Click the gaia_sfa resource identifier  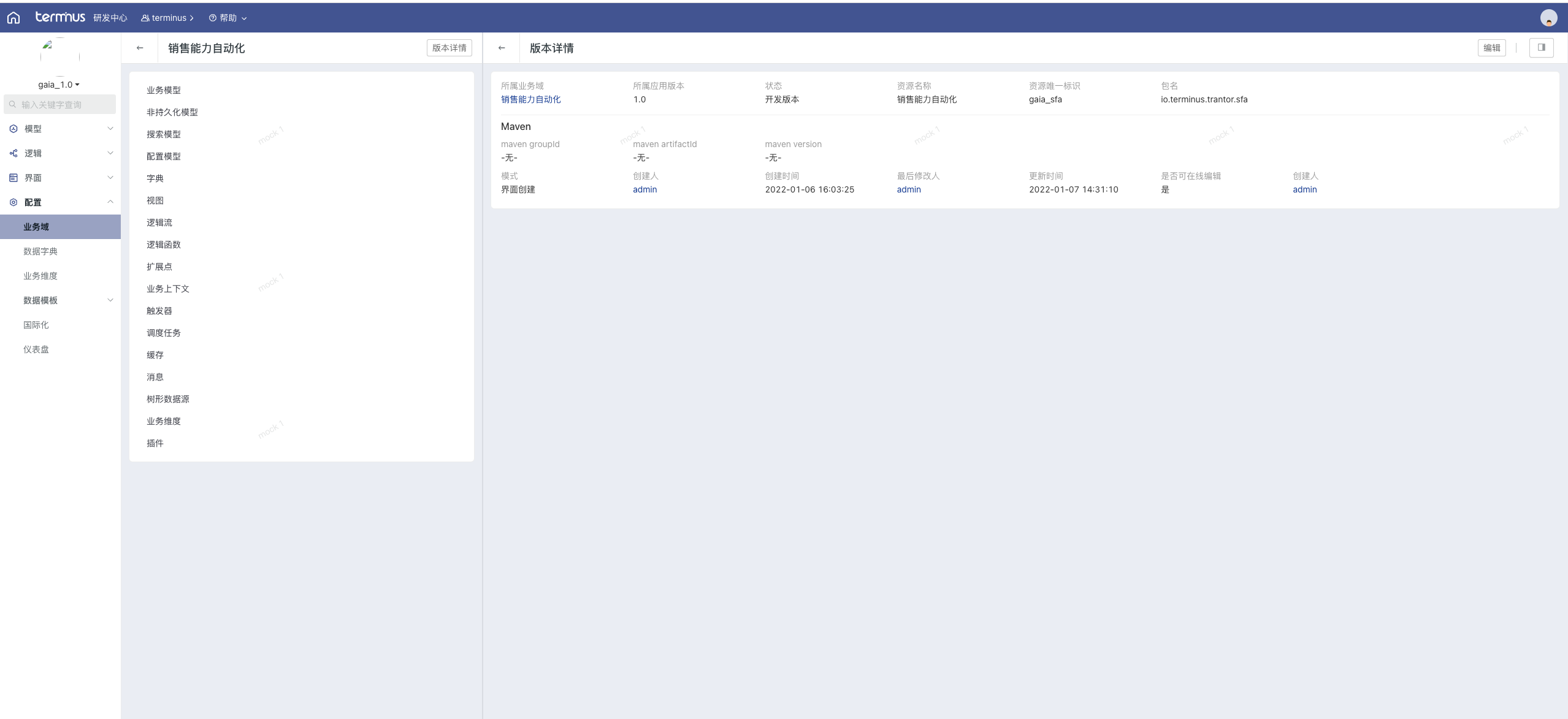click(x=1046, y=99)
